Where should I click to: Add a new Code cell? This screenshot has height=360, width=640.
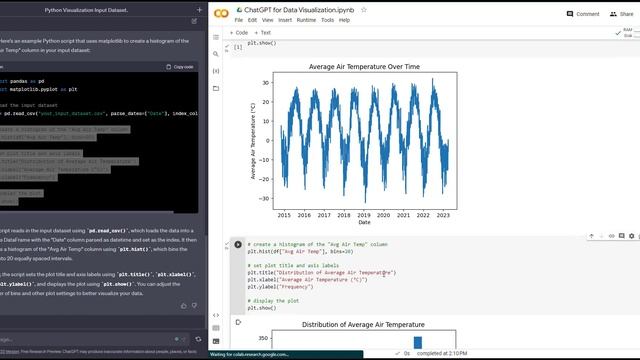239,33
